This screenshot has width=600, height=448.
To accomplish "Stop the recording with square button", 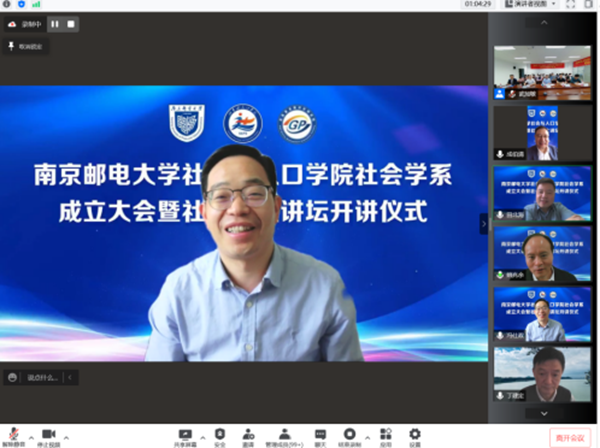I will pos(71,23).
